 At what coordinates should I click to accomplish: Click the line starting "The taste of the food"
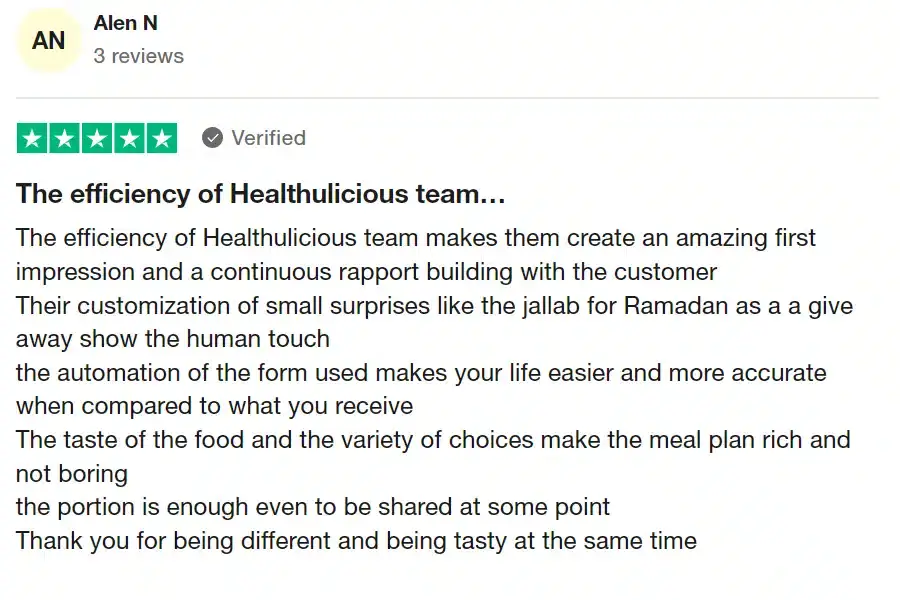tap(432, 440)
